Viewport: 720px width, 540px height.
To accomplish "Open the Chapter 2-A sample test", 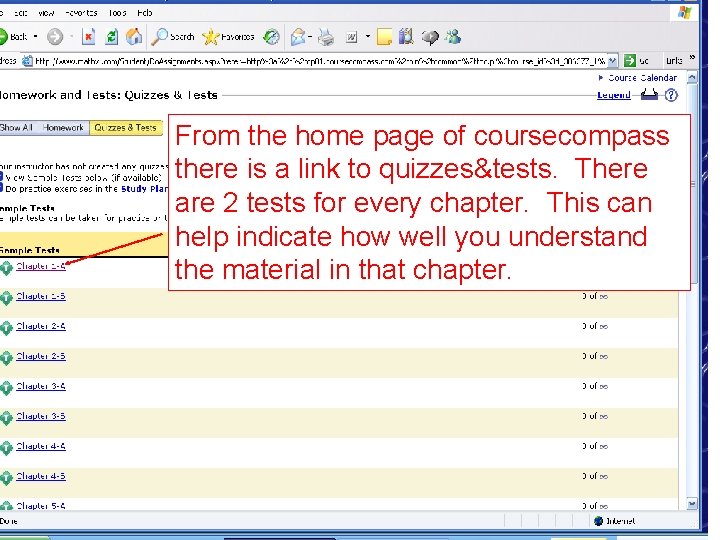I will (41, 326).
